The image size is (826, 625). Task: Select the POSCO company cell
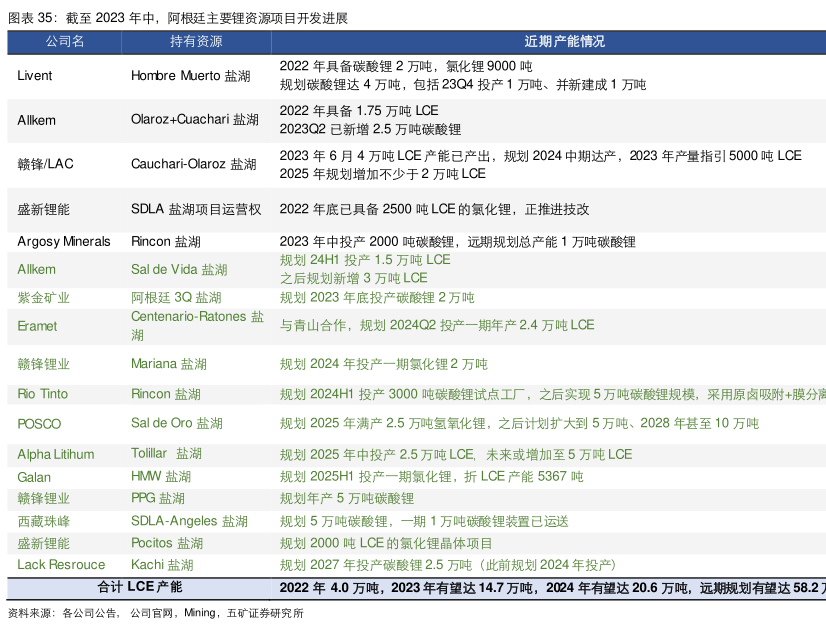(39, 424)
